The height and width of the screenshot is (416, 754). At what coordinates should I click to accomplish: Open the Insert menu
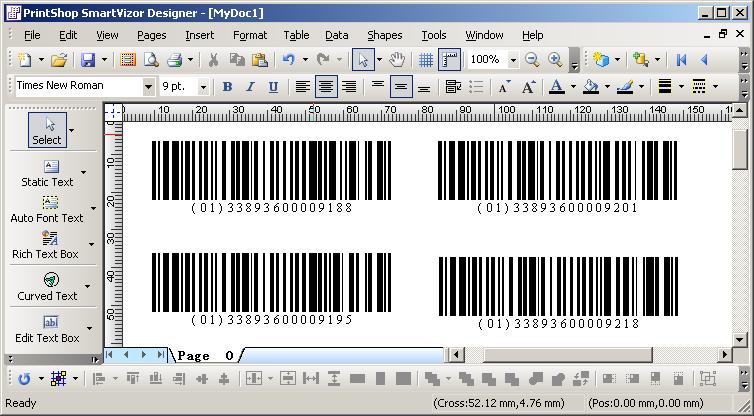[200, 35]
